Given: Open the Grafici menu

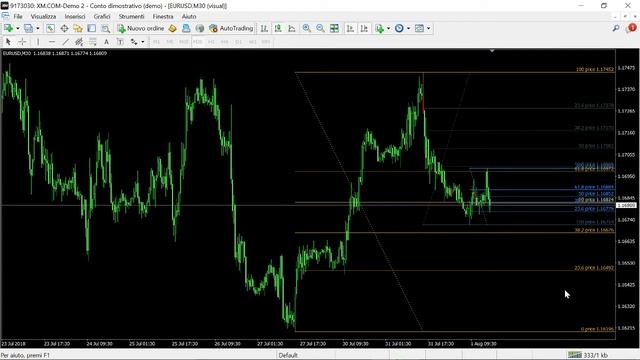Looking at the screenshot, I should (x=102, y=16).
